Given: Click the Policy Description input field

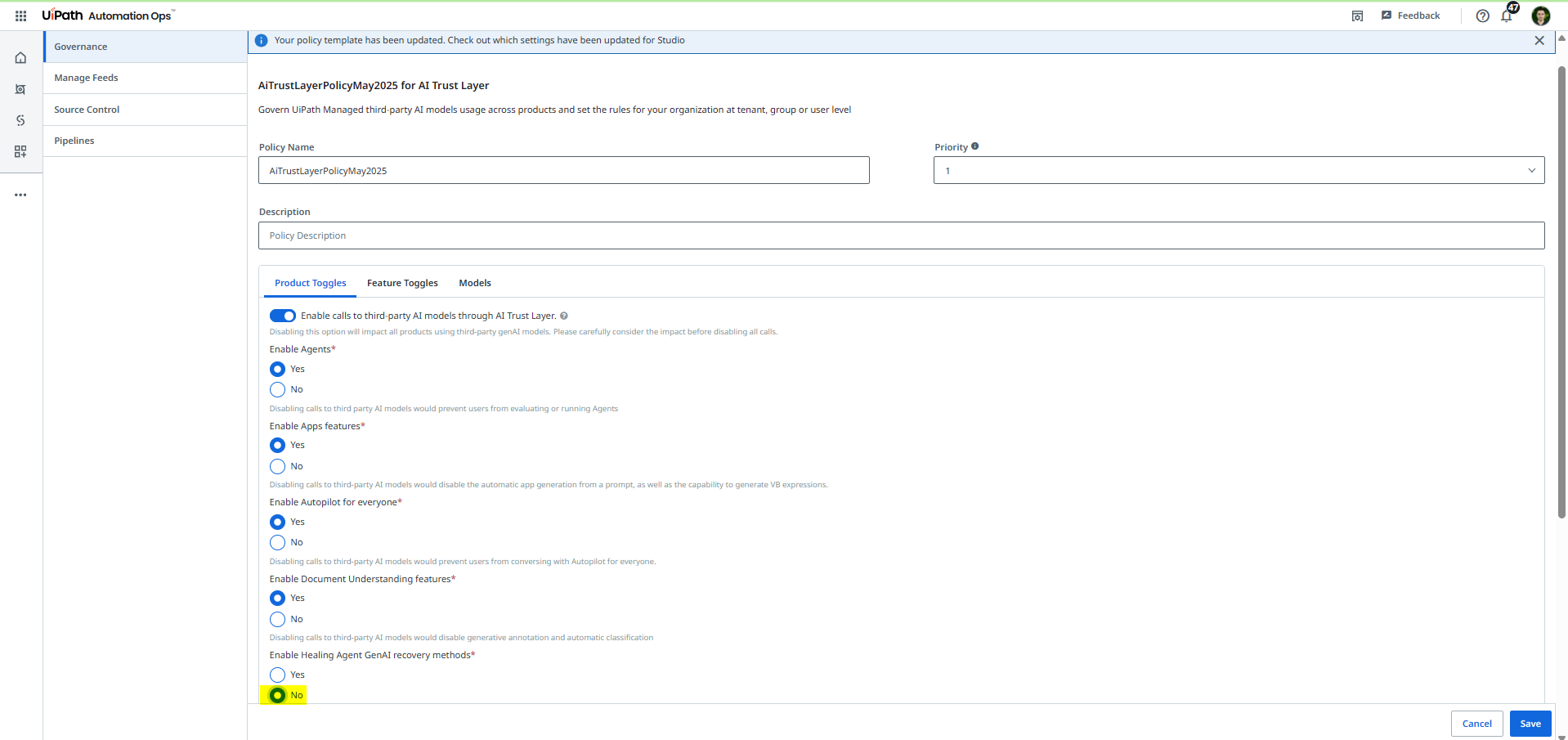Looking at the screenshot, I should 902,235.
